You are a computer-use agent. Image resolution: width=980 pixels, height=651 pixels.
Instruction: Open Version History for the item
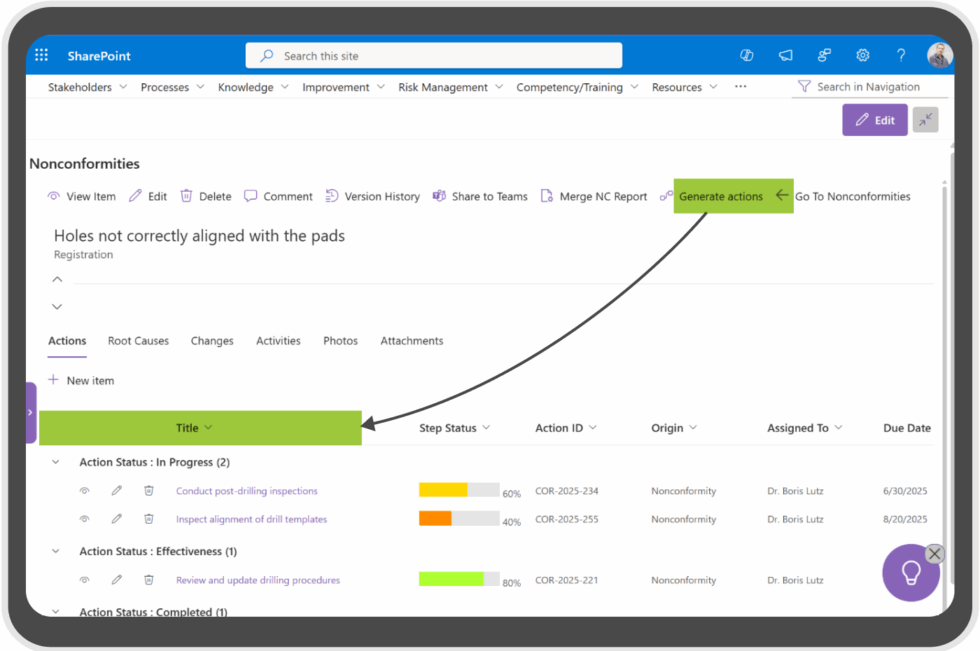point(333,196)
